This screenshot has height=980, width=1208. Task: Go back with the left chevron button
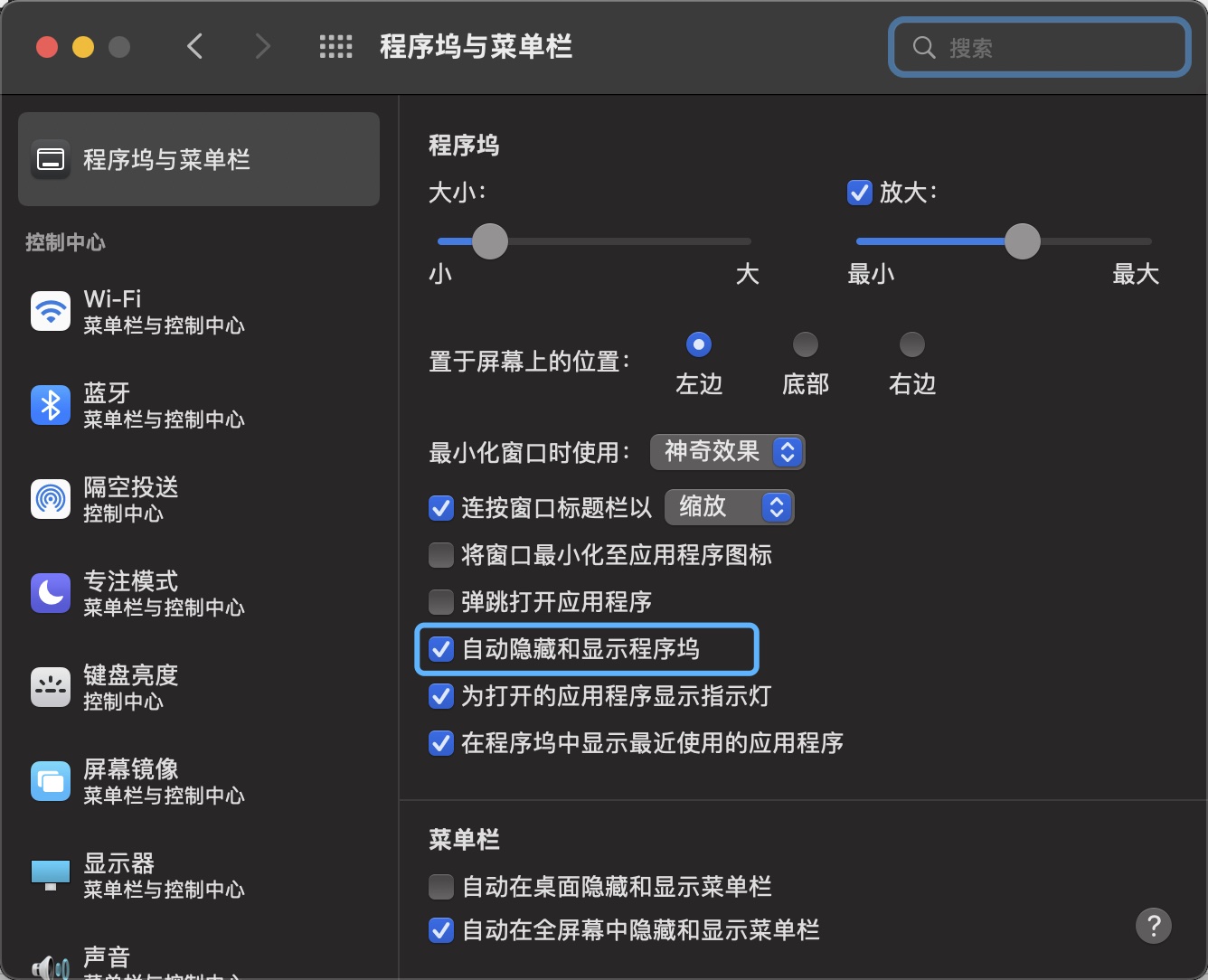tap(195, 46)
